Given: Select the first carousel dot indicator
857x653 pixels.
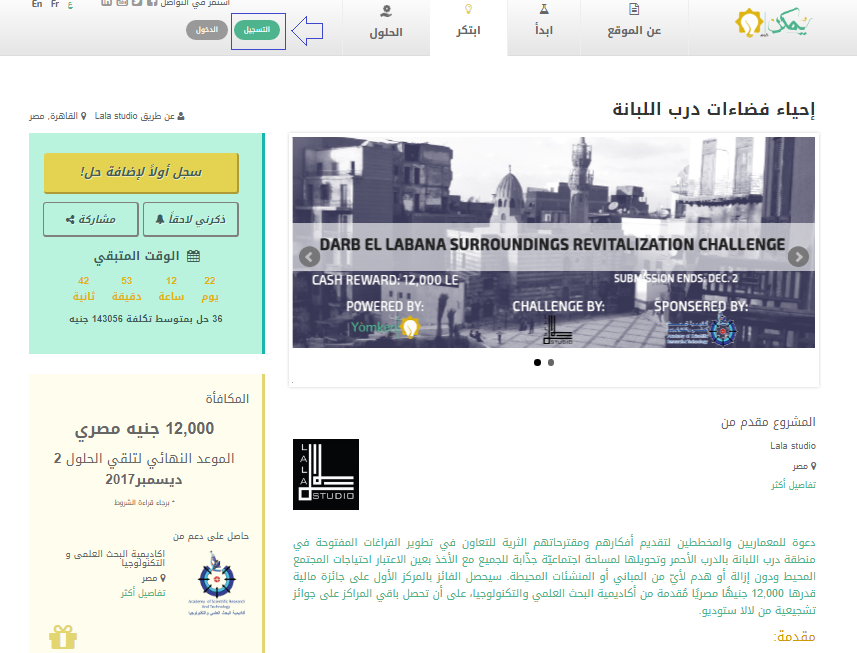Looking at the screenshot, I should [x=537, y=363].
